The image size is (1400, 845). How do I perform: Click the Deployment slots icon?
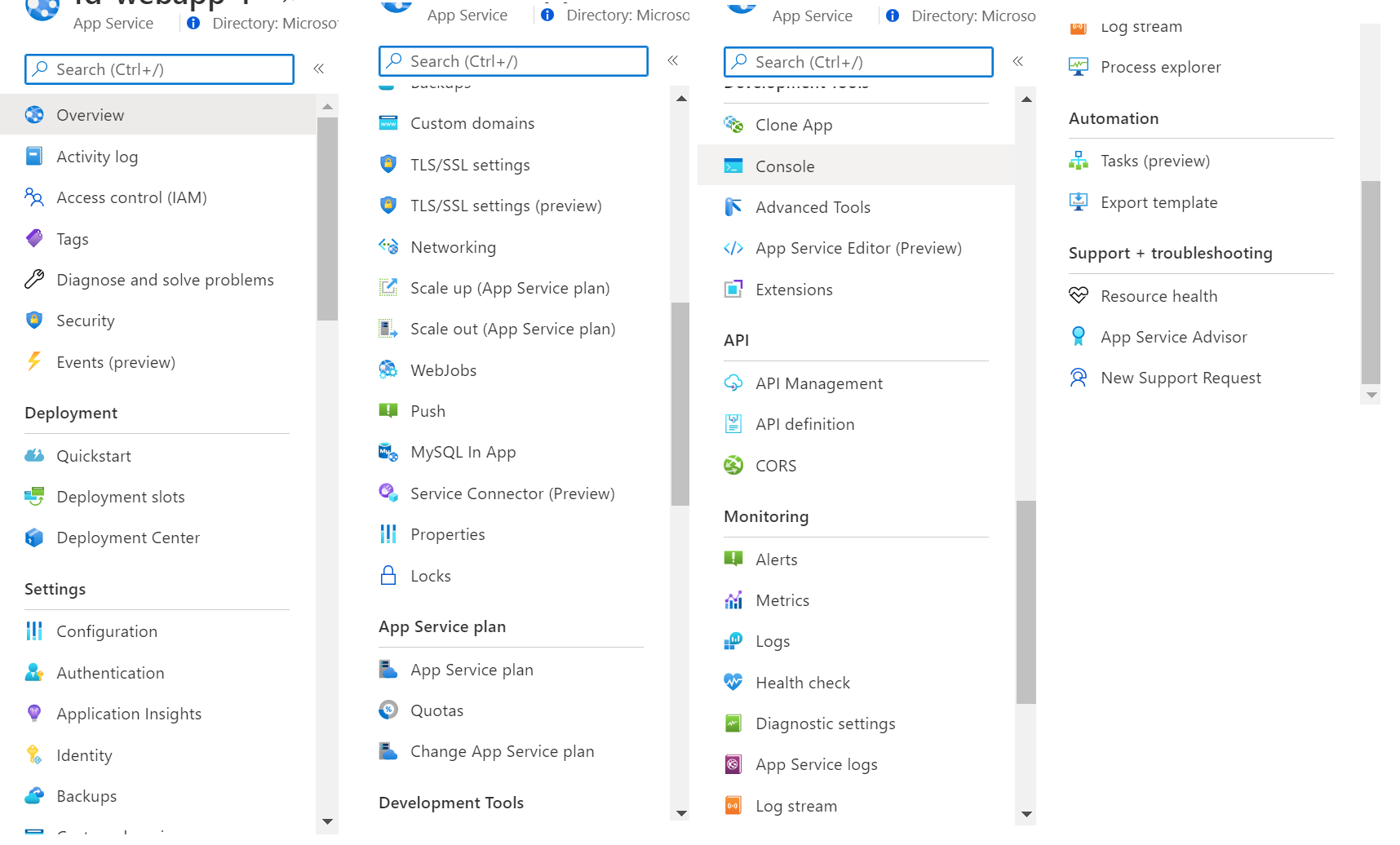[34, 497]
